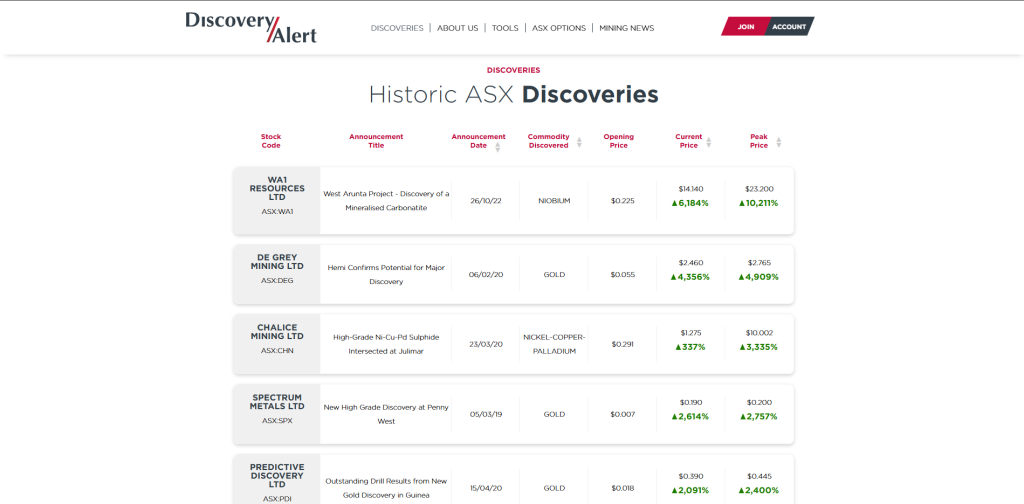Open the ABOUT US nav item
Screen dimensions: 1024x504
(458, 28)
